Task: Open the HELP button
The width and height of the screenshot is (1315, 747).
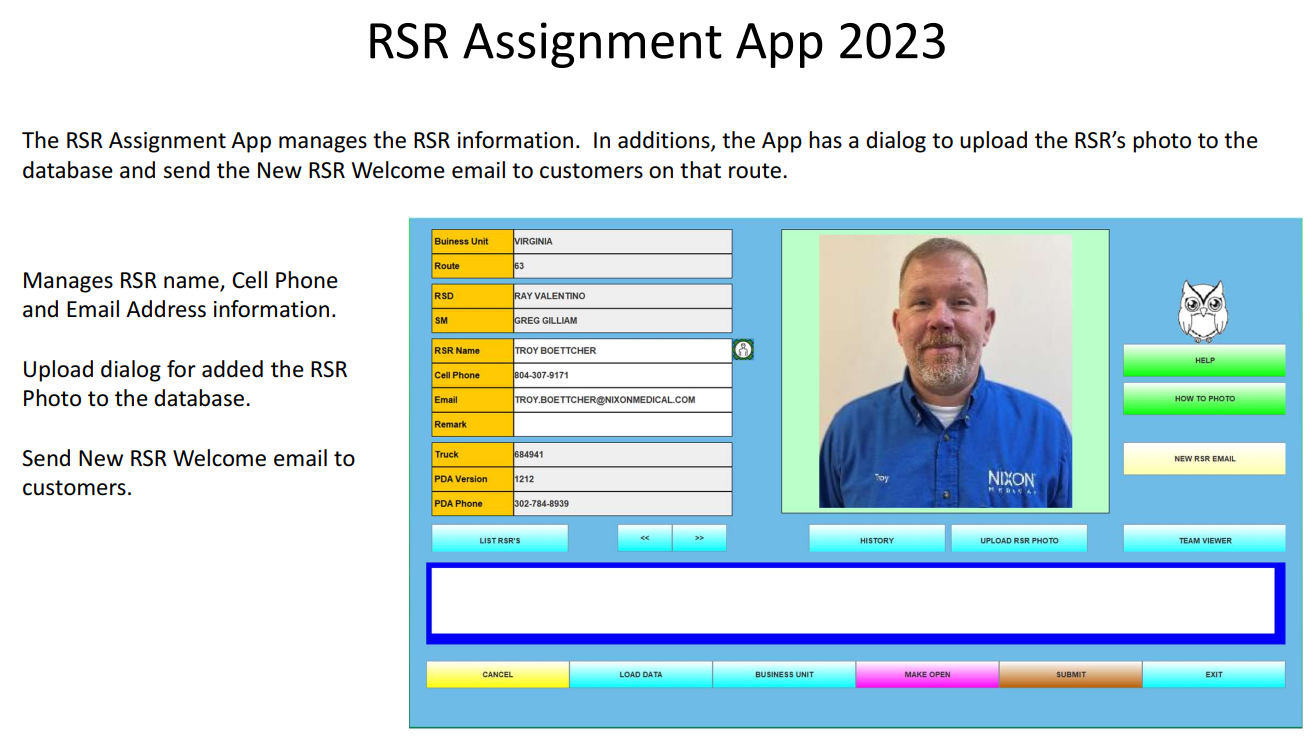Action: (1204, 360)
